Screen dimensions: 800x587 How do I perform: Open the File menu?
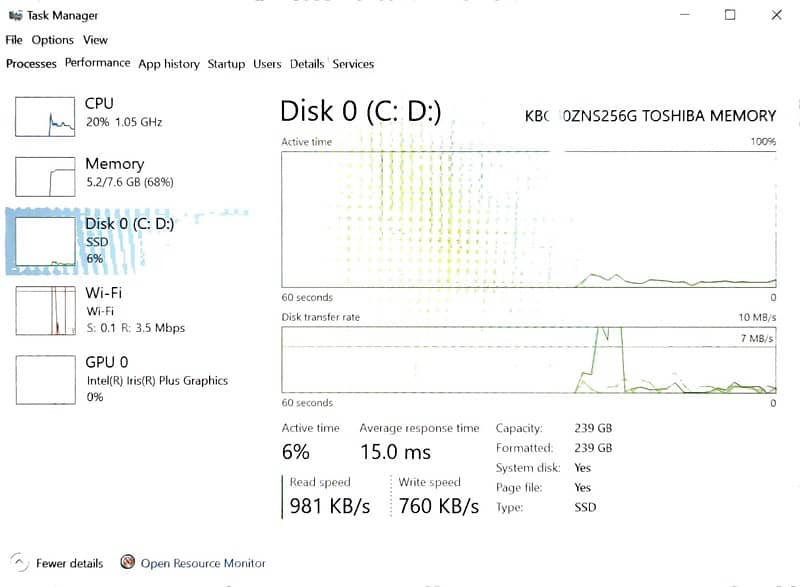pyautogui.click(x=14, y=40)
